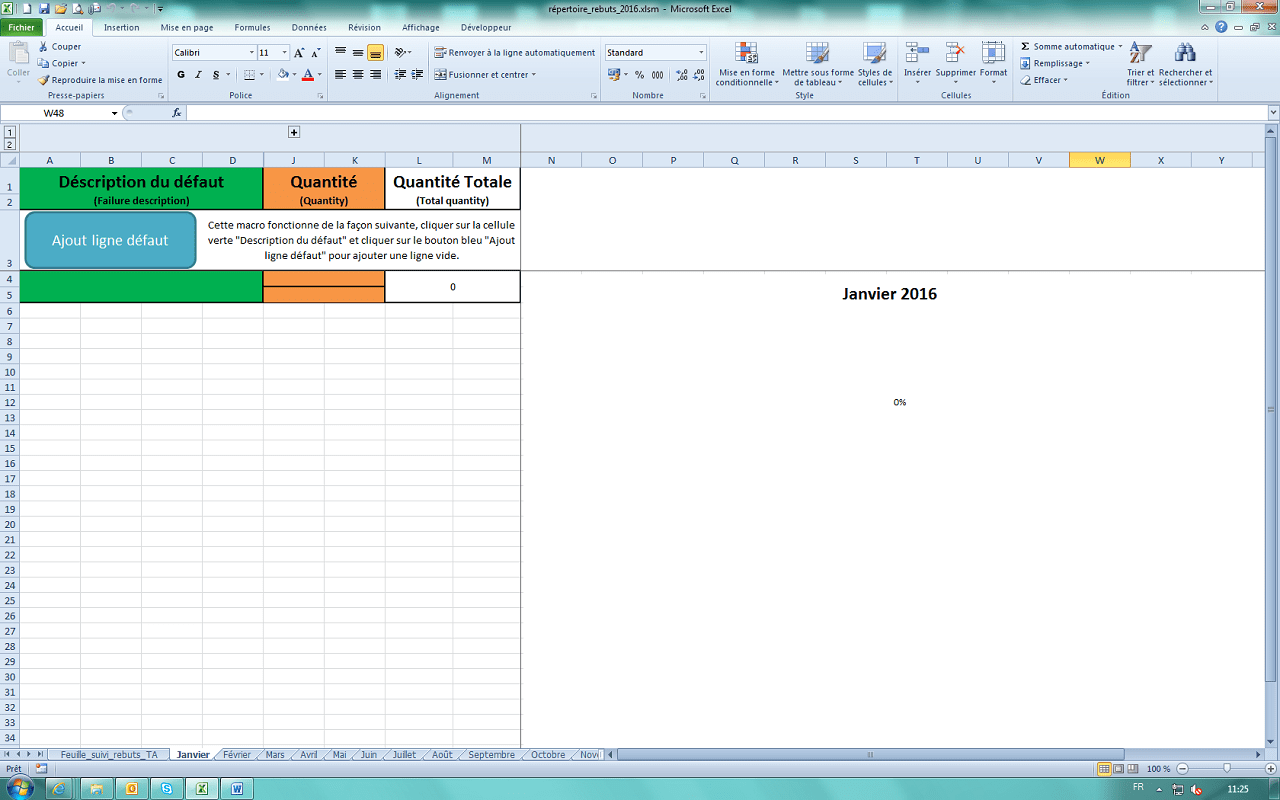Decrease the font size

[x=316, y=53]
